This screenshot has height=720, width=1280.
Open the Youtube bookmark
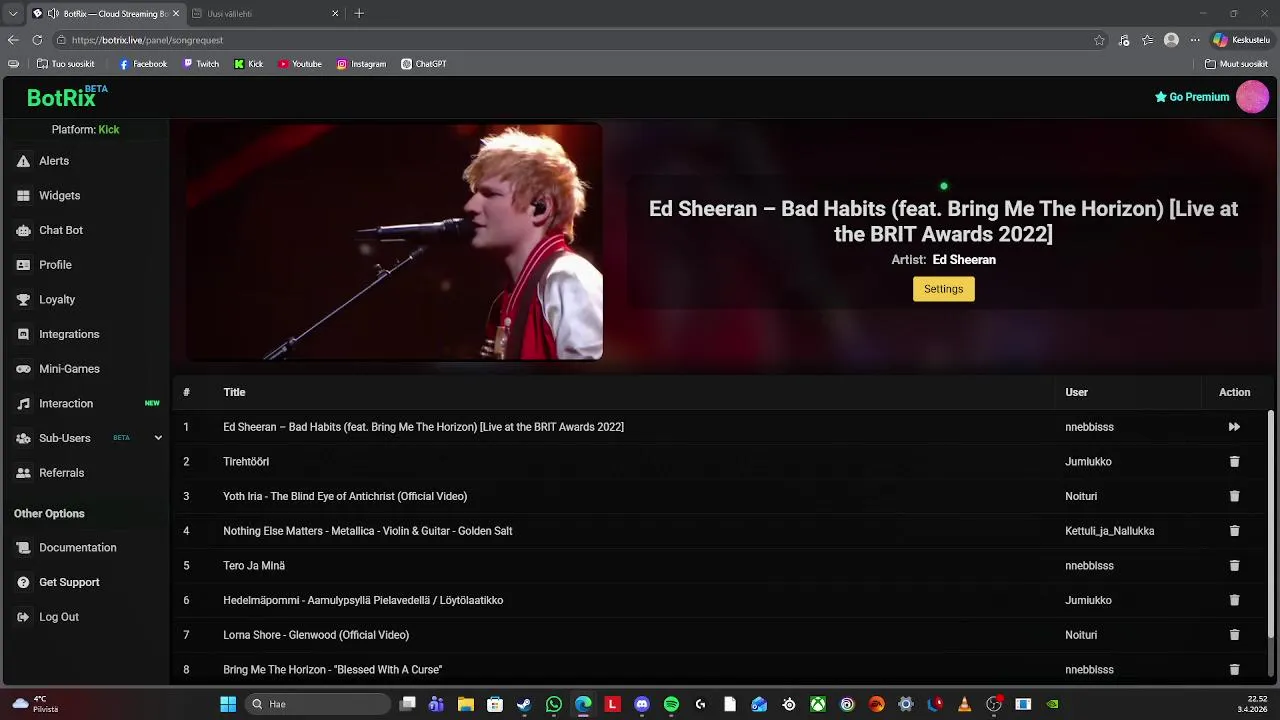pos(300,64)
